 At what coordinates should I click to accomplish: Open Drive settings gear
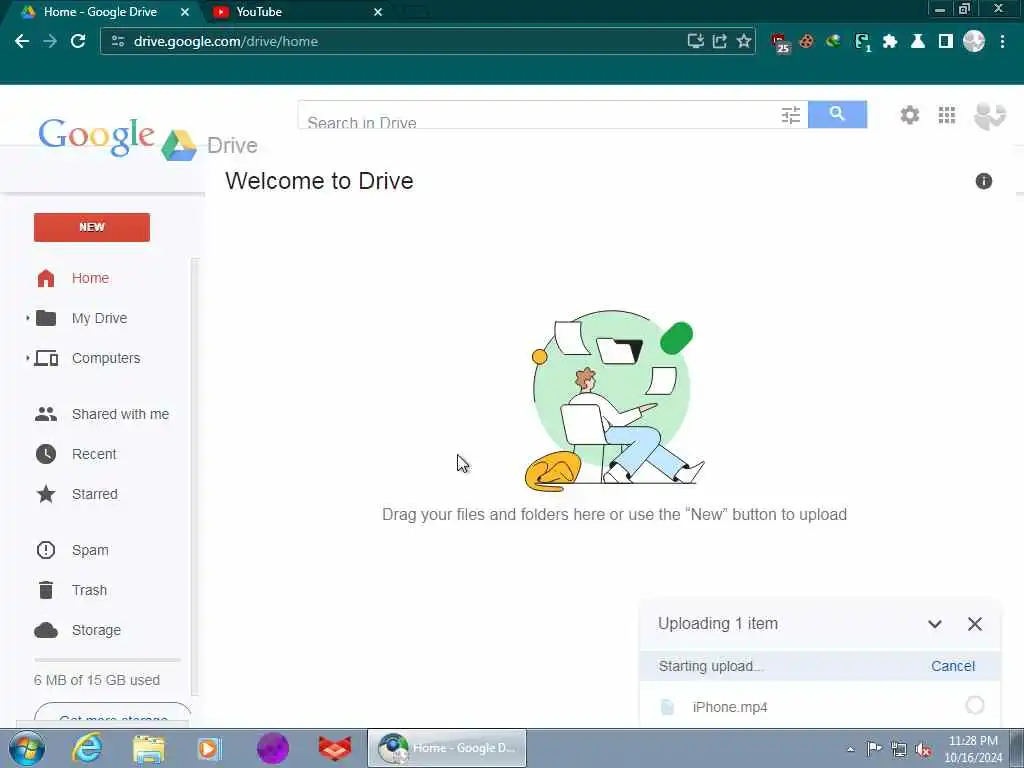pos(910,115)
